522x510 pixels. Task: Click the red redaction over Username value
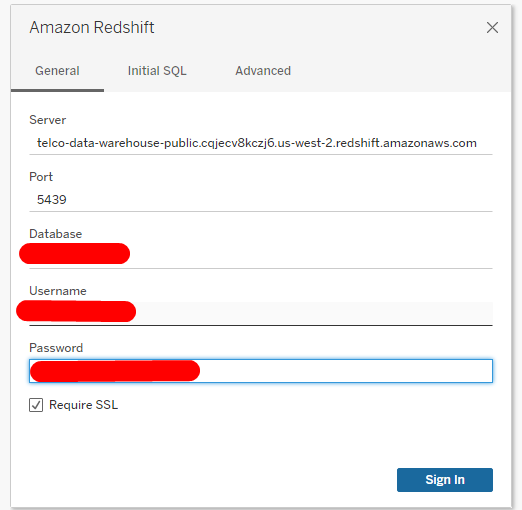point(76,311)
